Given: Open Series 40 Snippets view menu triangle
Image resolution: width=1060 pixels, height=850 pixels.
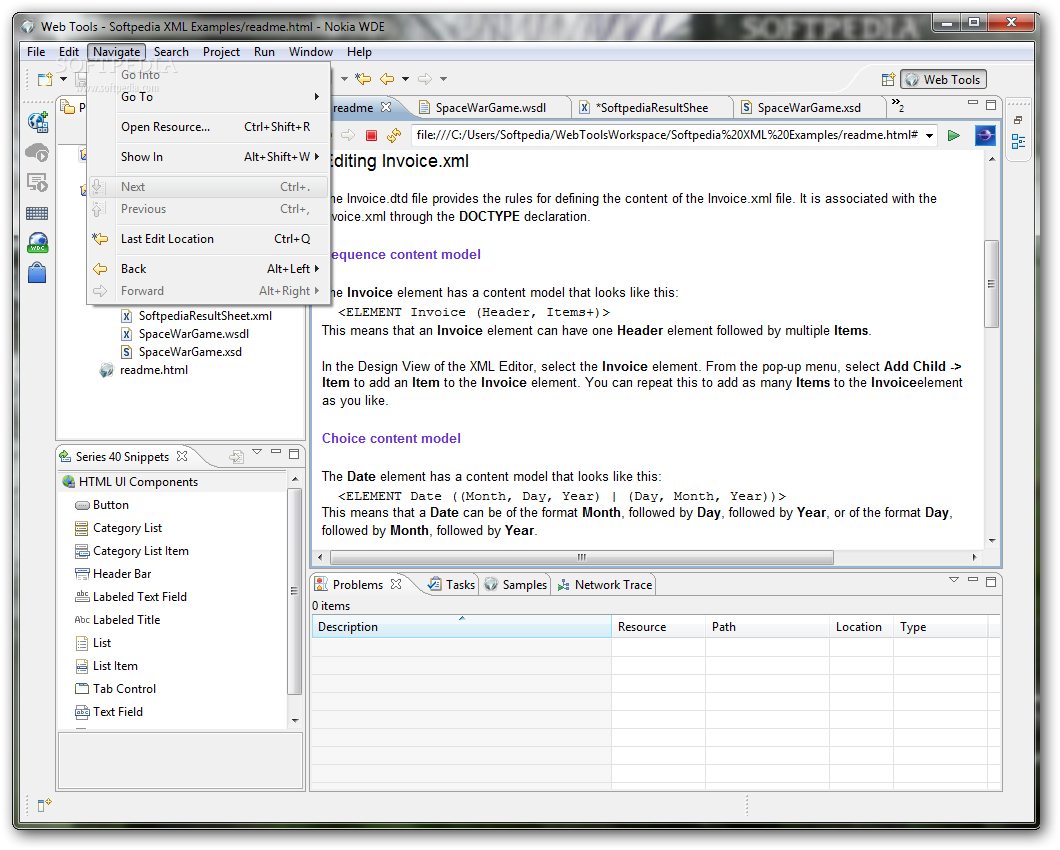Looking at the screenshot, I should (257, 452).
